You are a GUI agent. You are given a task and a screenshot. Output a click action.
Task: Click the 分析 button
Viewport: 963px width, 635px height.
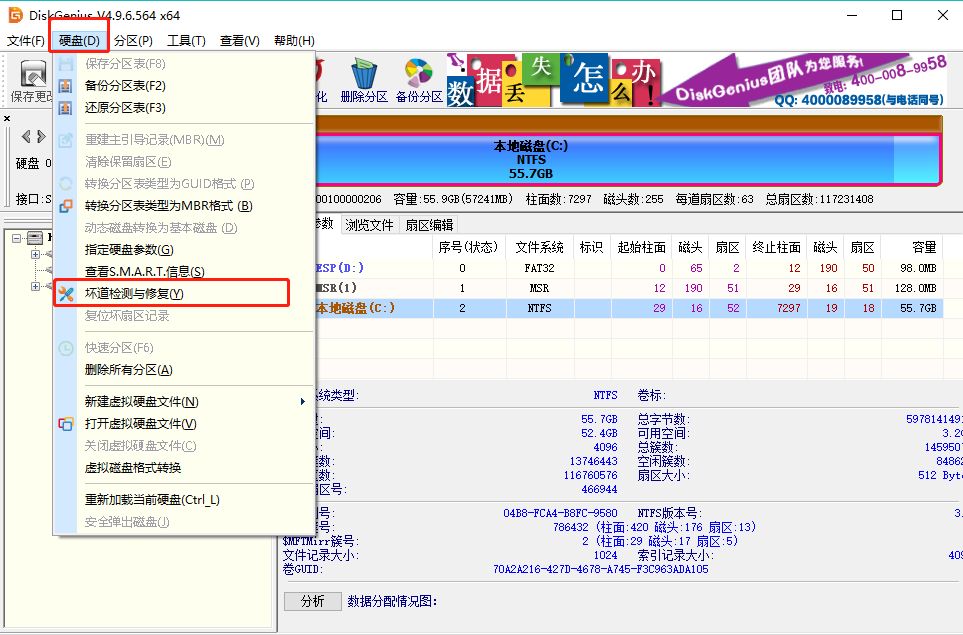pyautogui.click(x=313, y=601)
